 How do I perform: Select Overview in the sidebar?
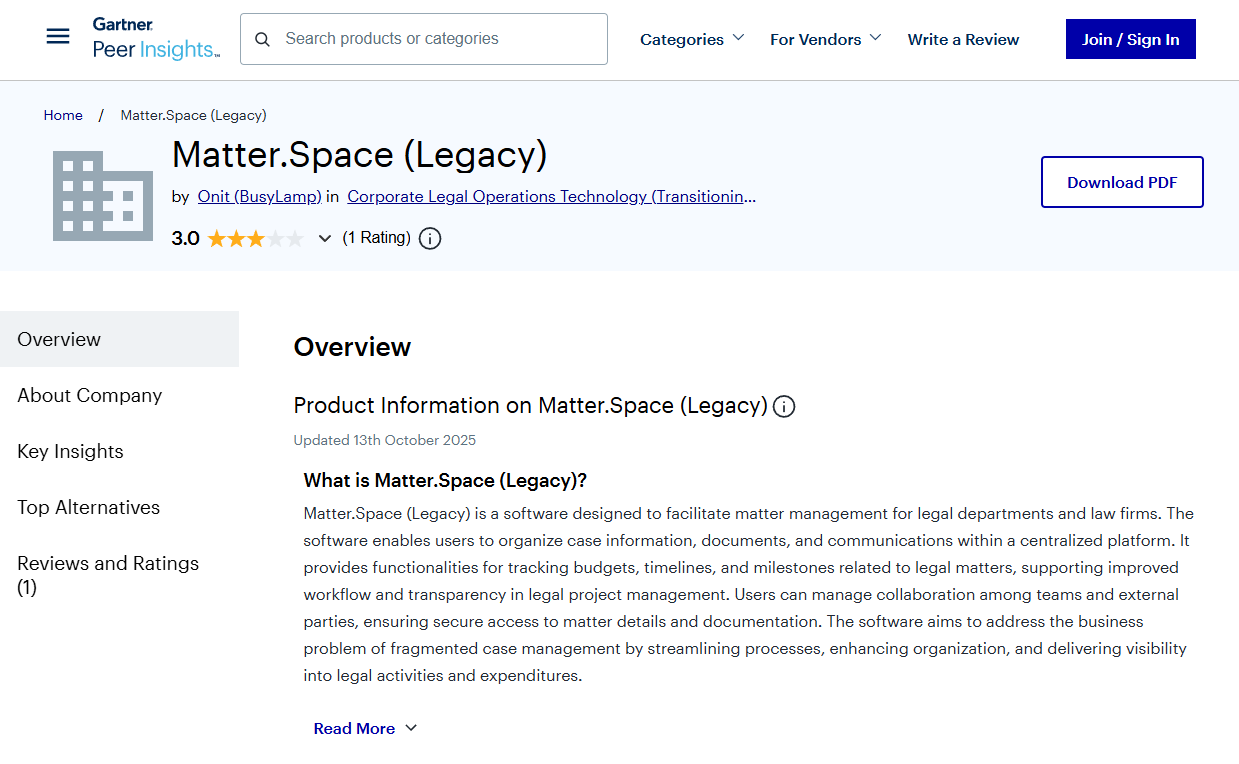click(x=120, y=339)
